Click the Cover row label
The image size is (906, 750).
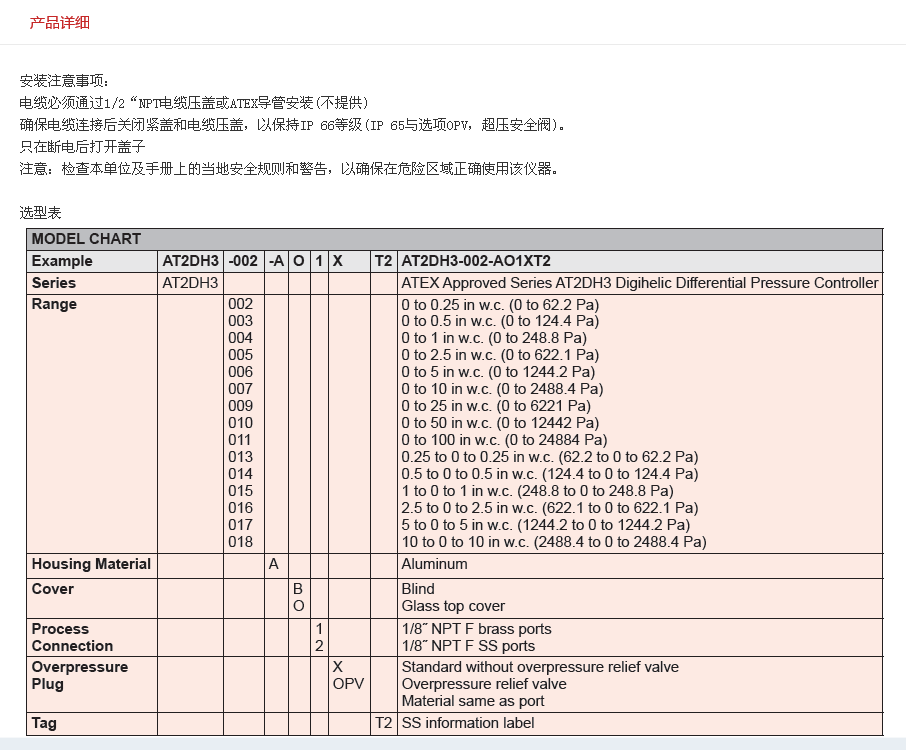tap(53, 589)
